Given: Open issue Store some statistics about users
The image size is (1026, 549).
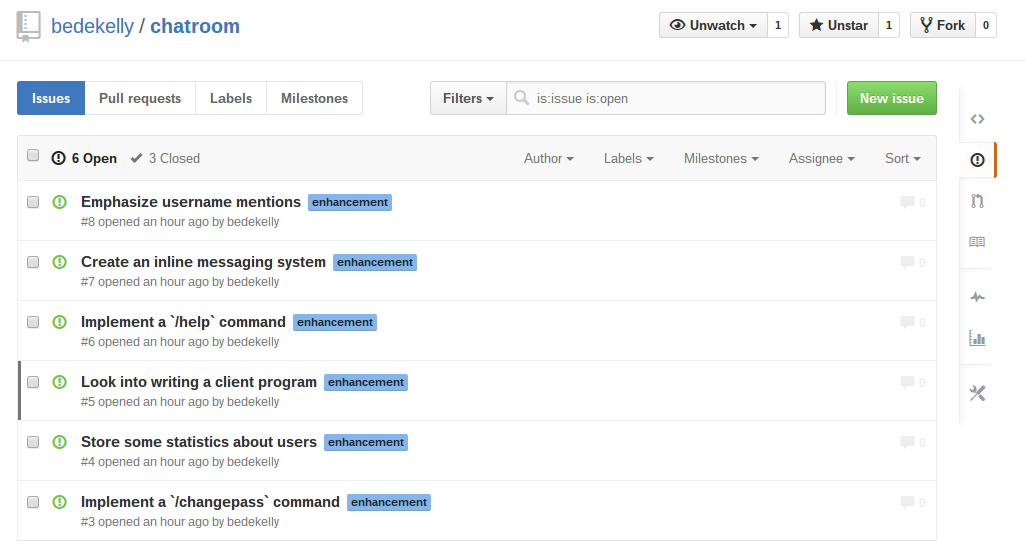Looking at the screenshot, I should [x=199, y=442].
